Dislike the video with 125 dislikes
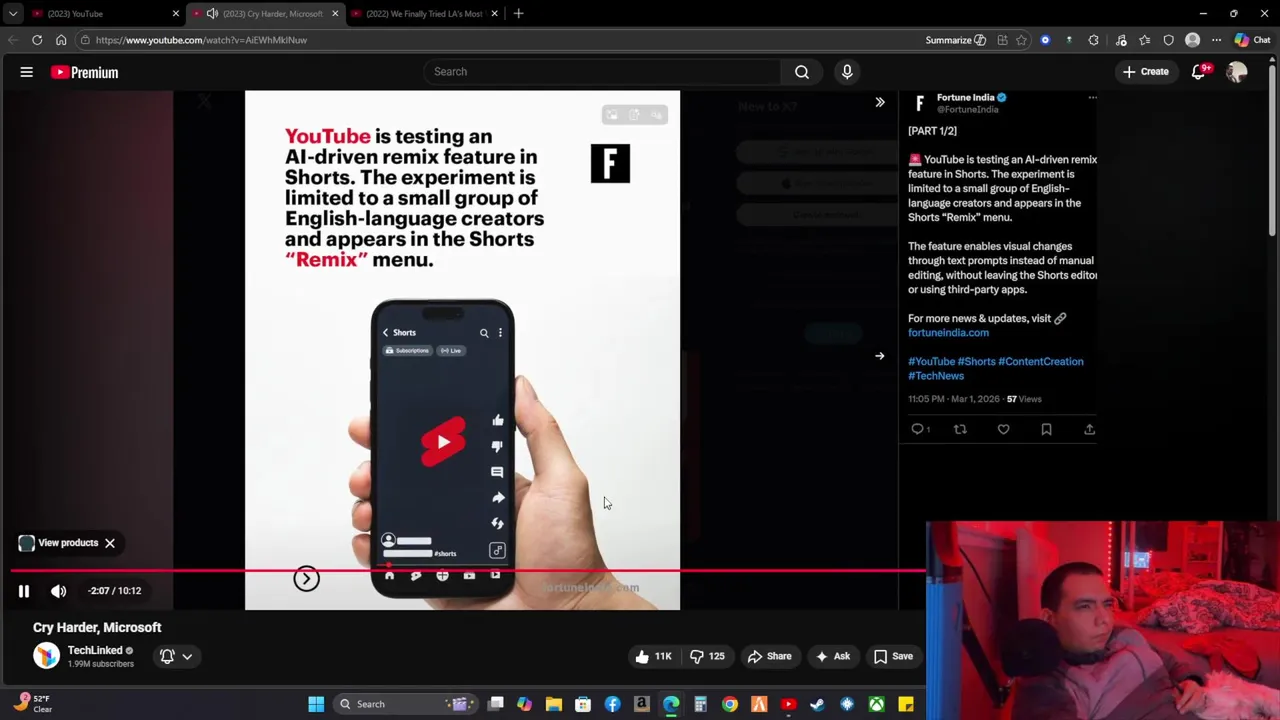The height and width of the screenshot is (720, 1280). click(707, 656)
